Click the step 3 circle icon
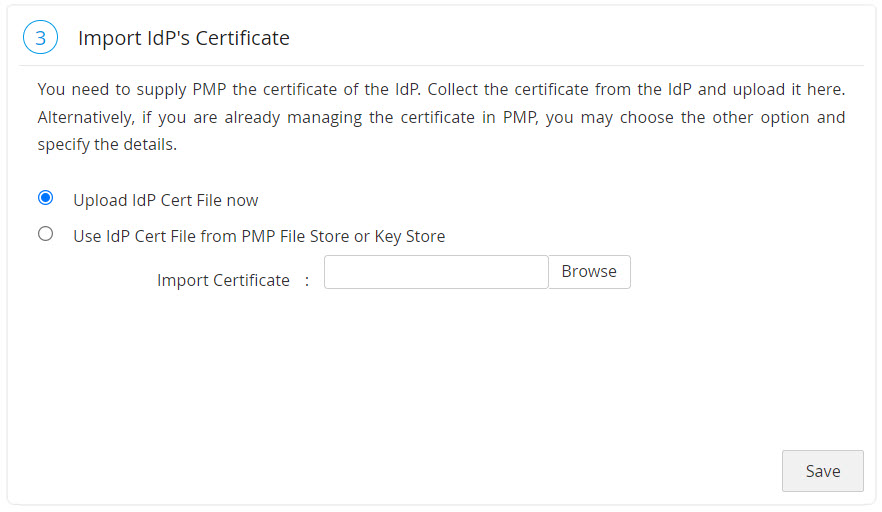This screenshot has height=512, width=882. coord(40,38)
